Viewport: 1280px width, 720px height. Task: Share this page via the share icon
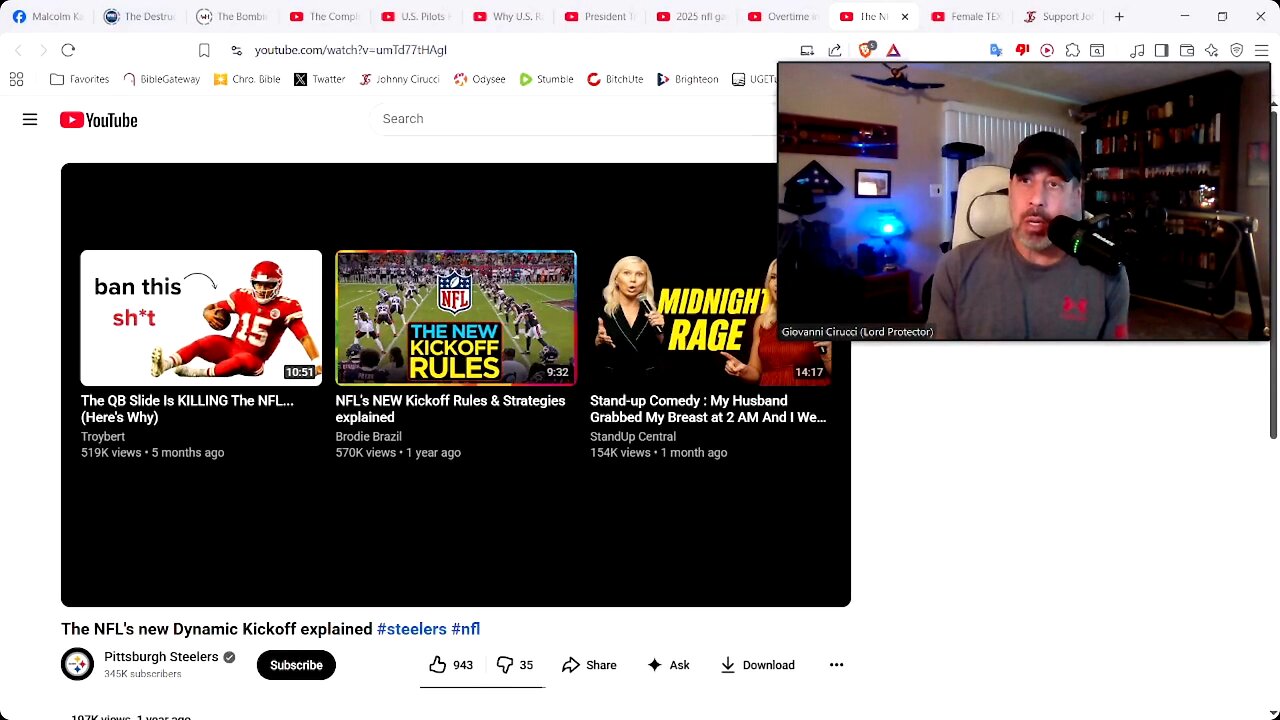pos(835,50)
